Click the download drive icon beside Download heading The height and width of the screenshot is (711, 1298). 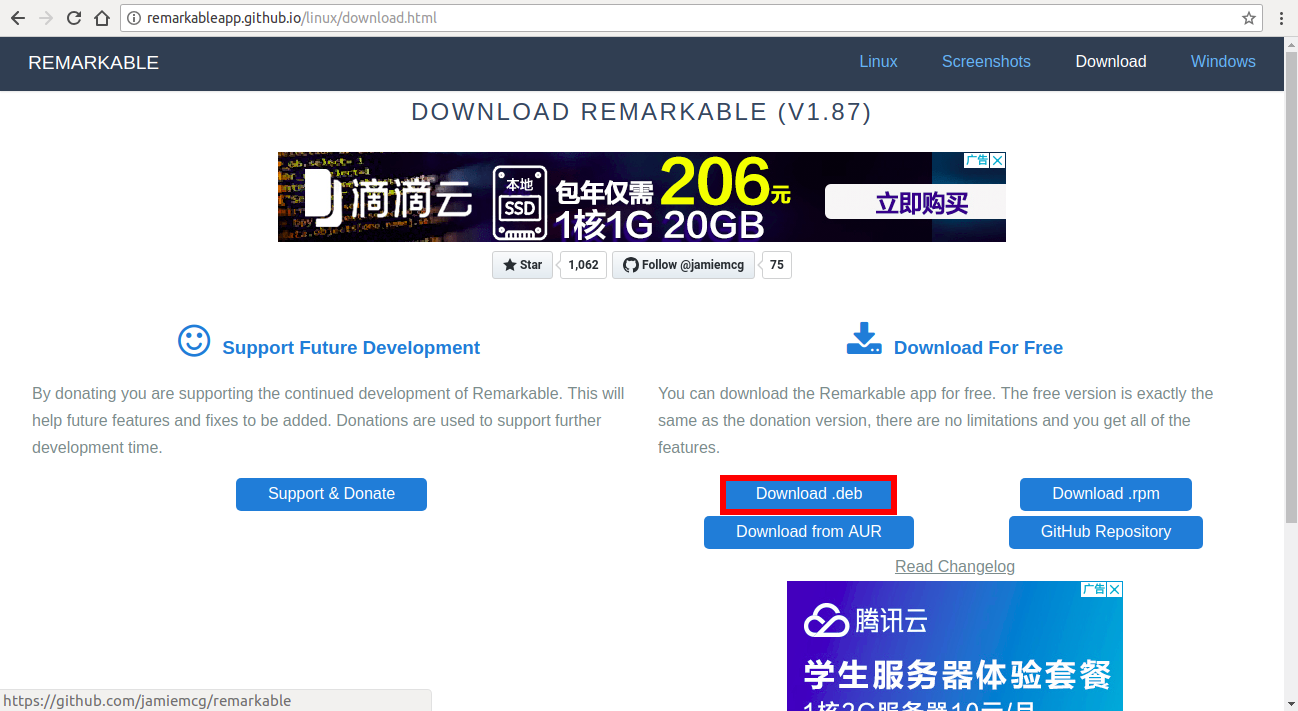point(864,339)
